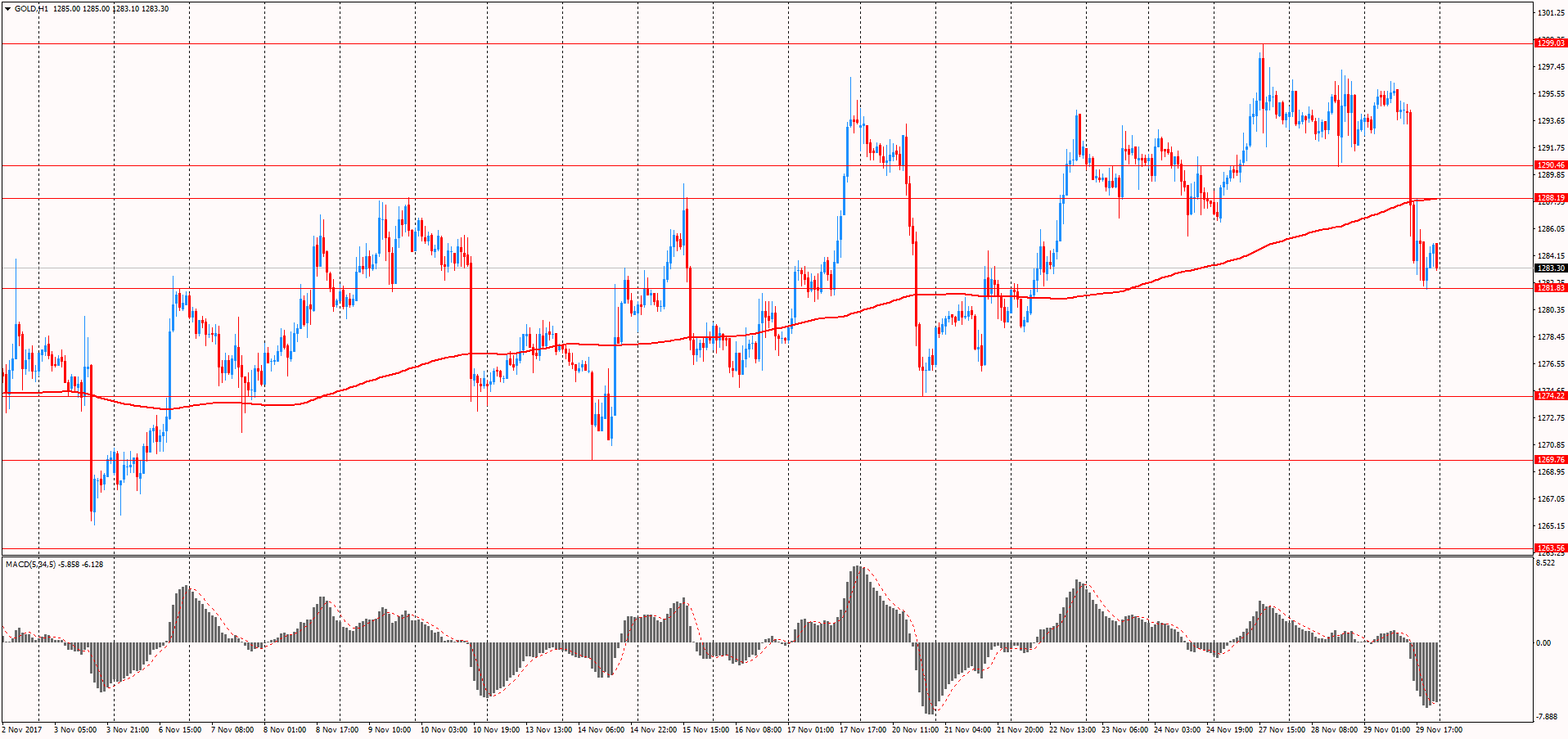Click the 1274.22 red price label
Screen dimensions: 1568x739
1550,396
